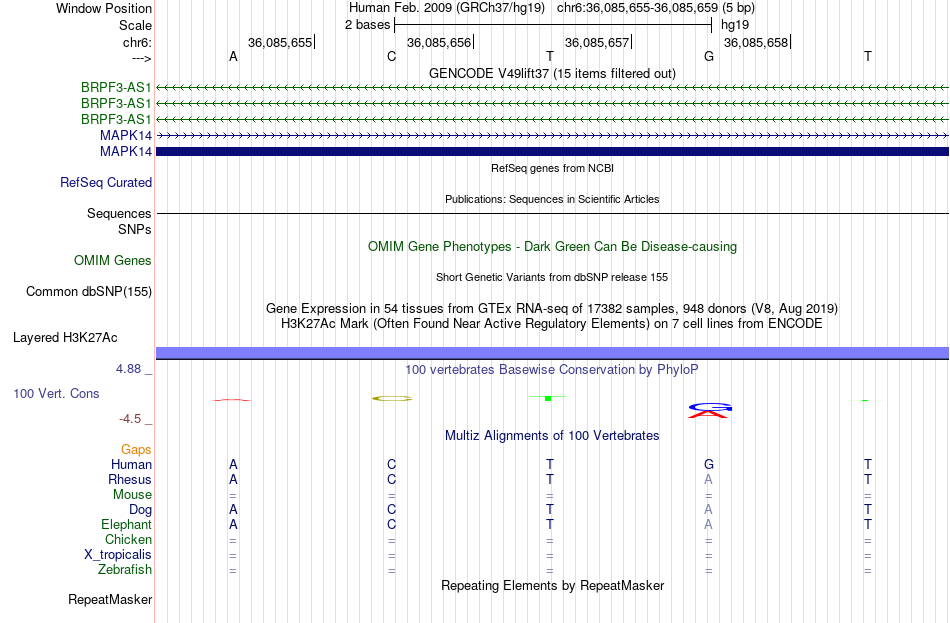Click the H3K27Ac Mark ENCODE track title
950x623 pixels.
(x=552, y=324)
